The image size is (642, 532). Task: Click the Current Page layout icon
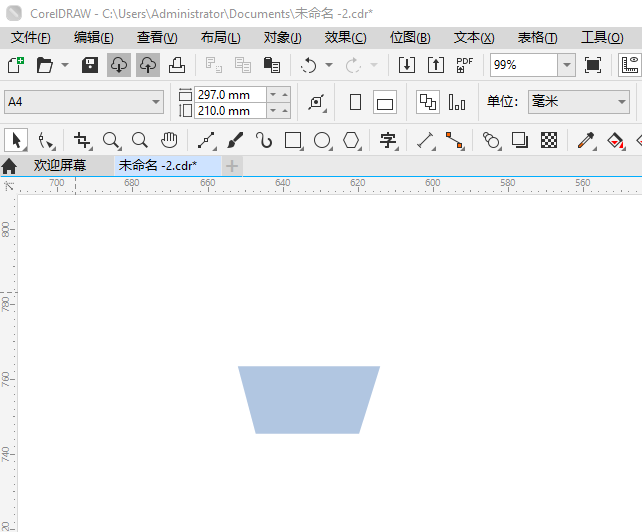pos(457,102)
